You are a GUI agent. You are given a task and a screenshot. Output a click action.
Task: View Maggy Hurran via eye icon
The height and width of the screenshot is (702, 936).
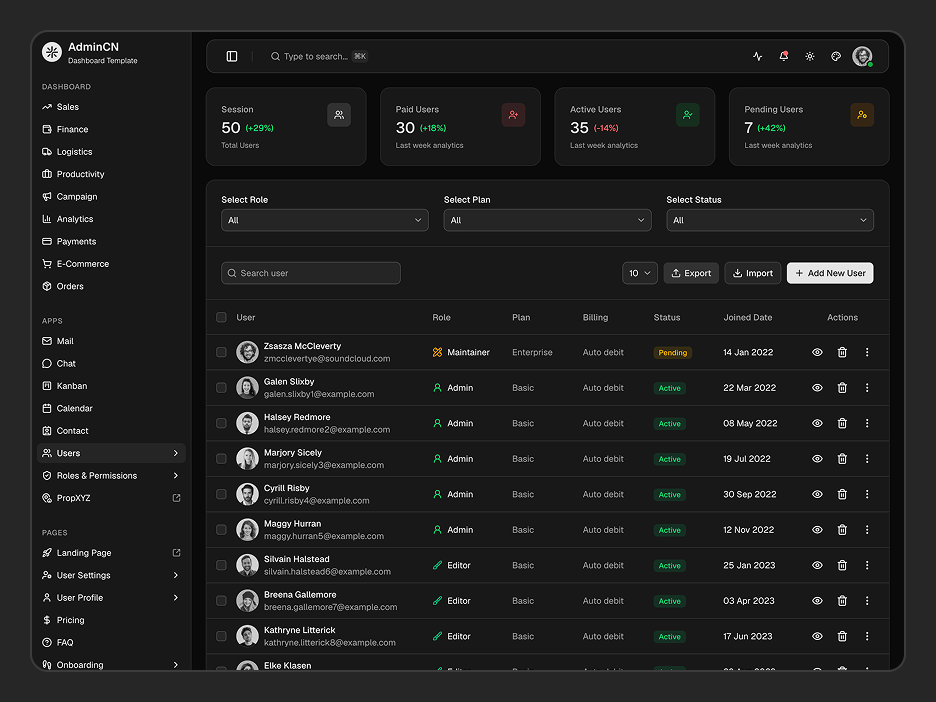click(x=817, y=529)
